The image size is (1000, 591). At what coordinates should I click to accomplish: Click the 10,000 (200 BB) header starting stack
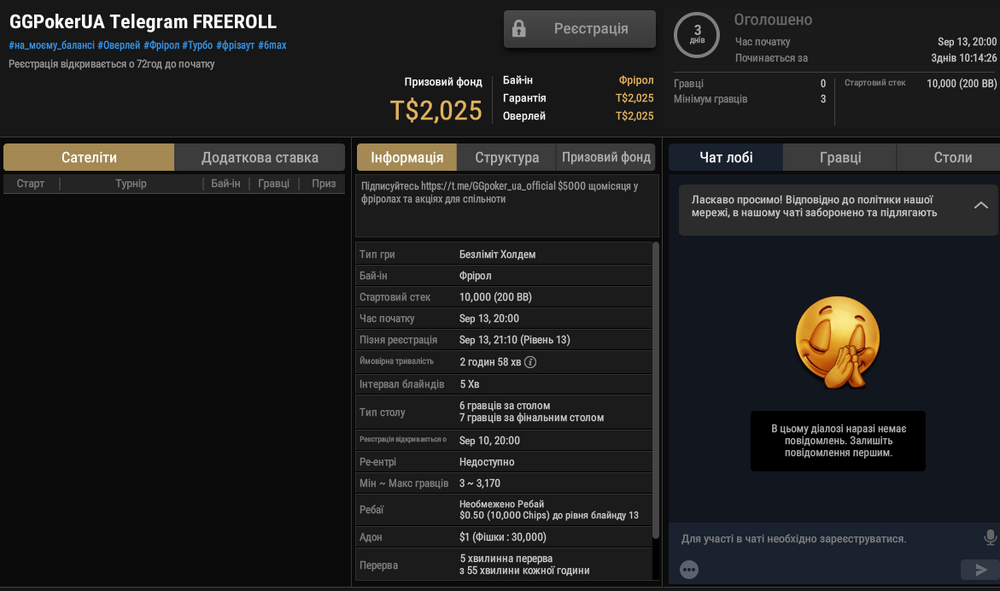pyautogui.click(x=962, y=84)
